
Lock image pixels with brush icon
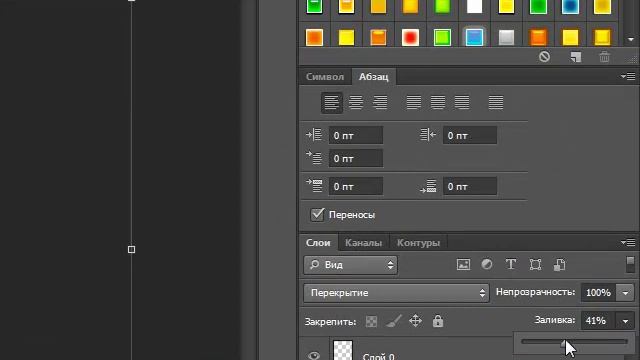pyautogui.click(x=393, y=321)
